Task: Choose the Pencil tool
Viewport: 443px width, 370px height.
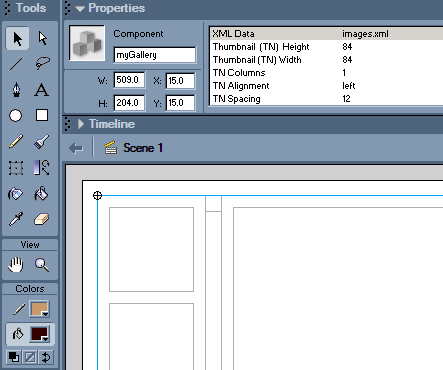Action: [16, 141]
